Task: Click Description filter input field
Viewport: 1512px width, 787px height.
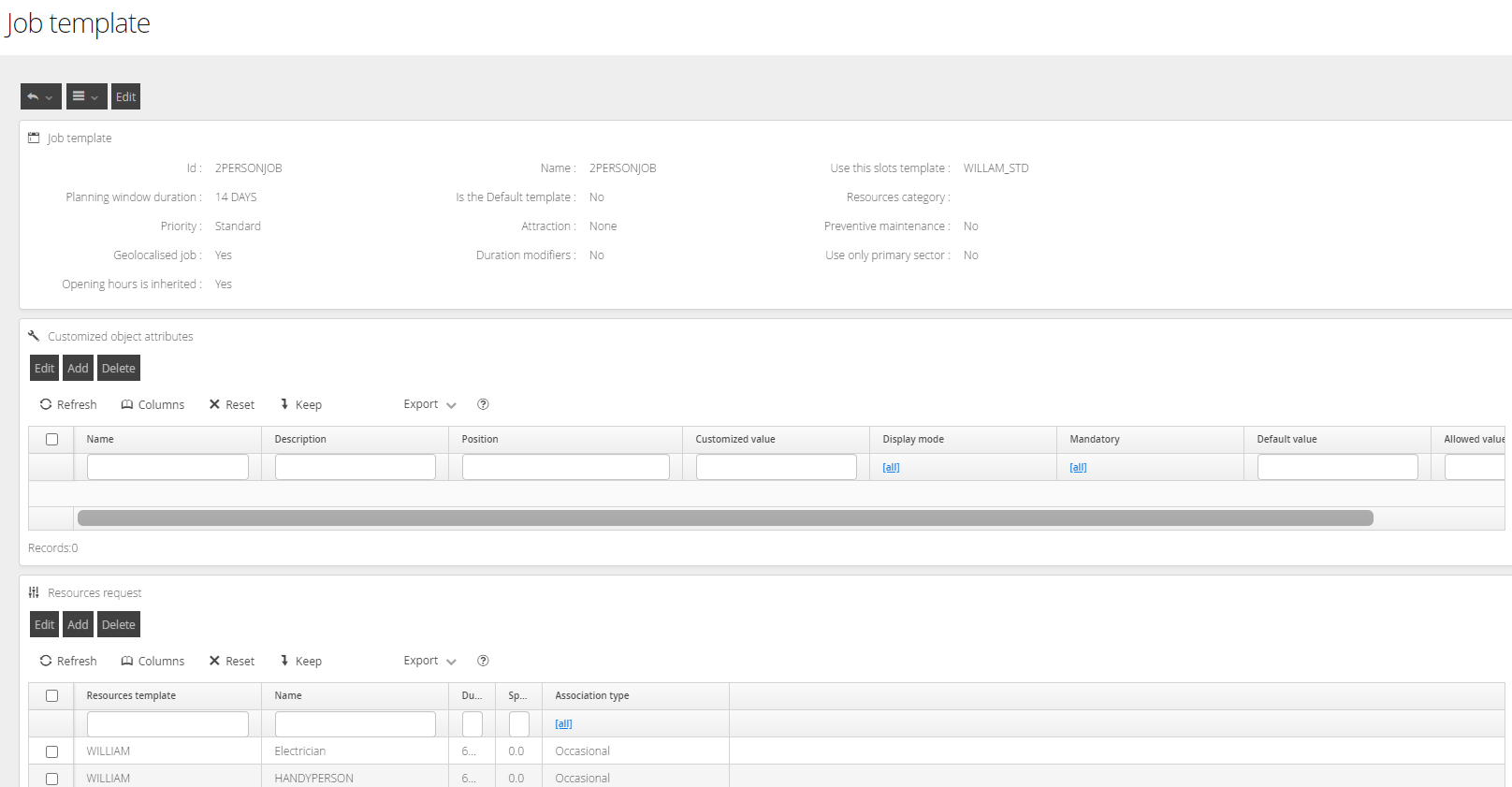Action: click(356, 467)
